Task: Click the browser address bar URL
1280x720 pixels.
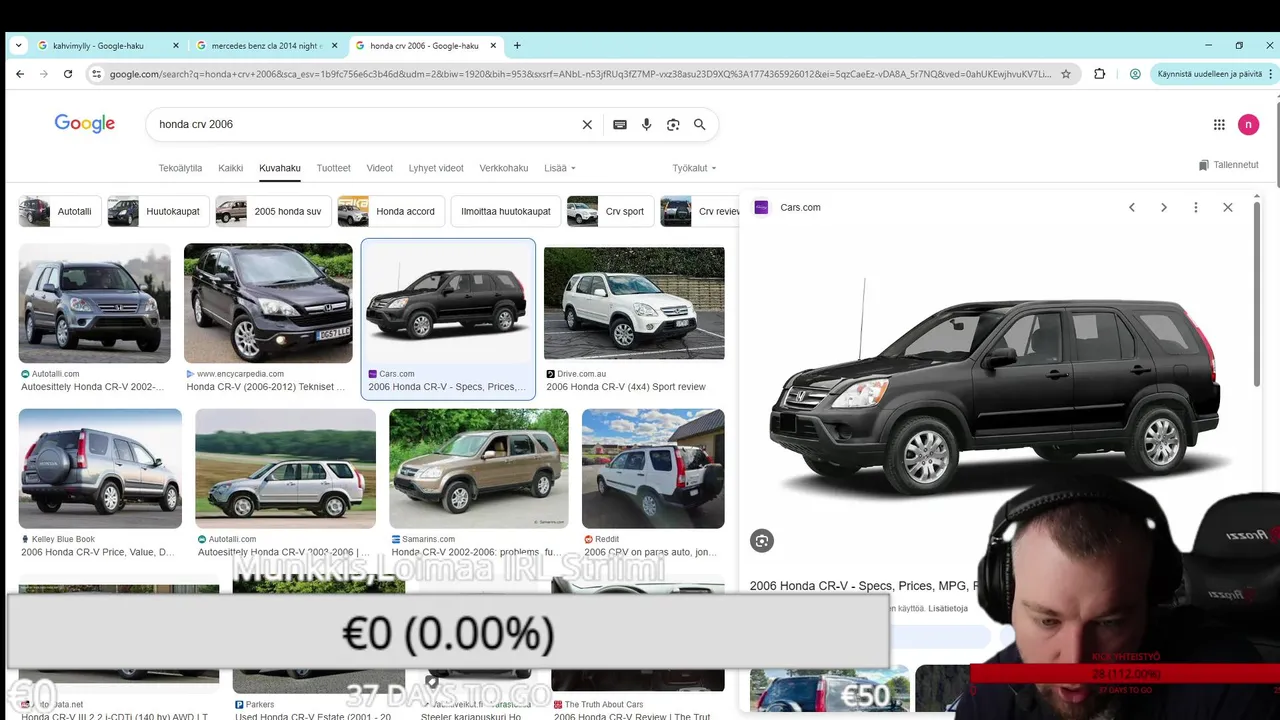Action: tap(580, 74)
